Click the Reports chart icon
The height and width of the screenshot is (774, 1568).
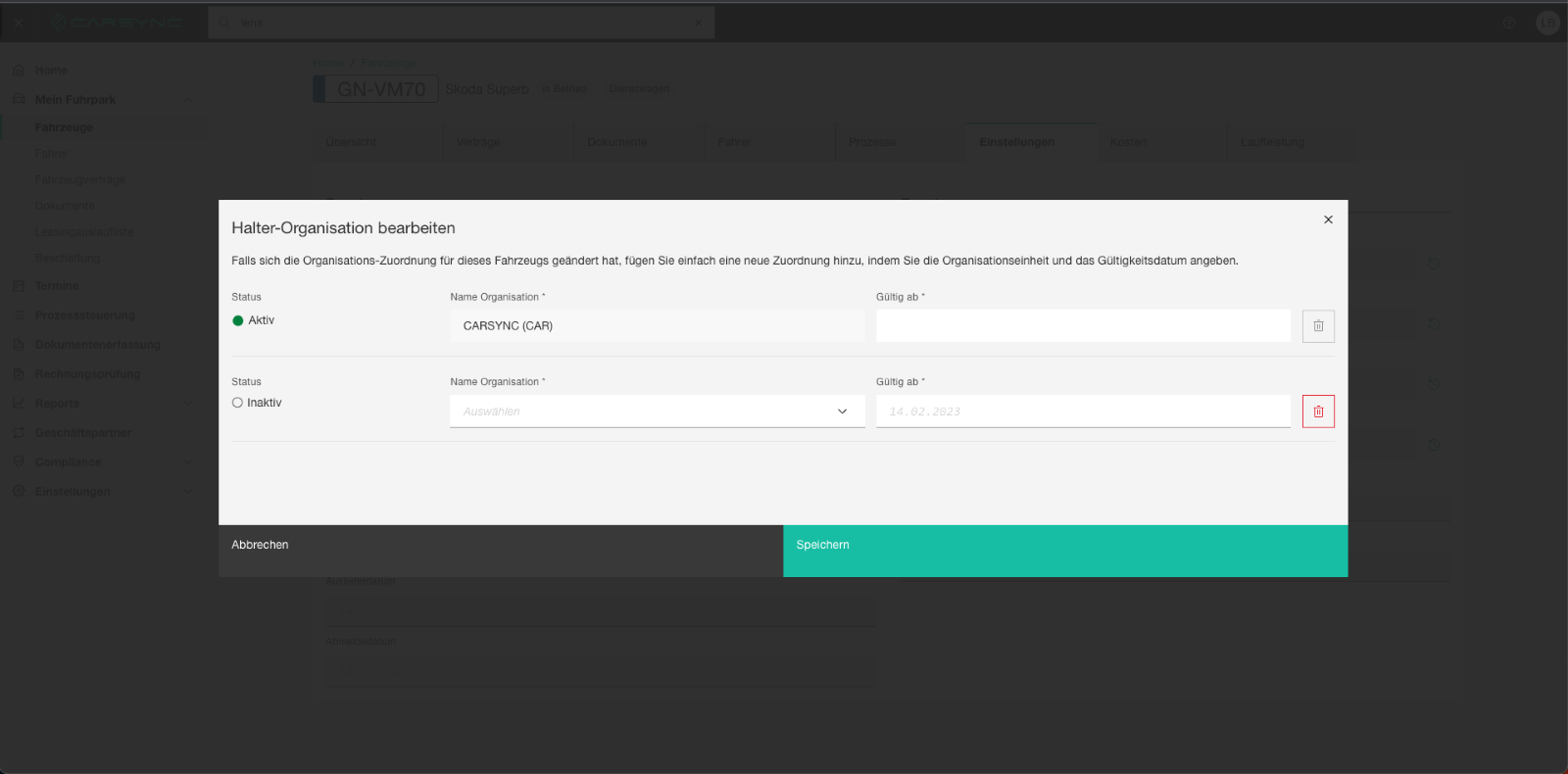point(19,404)
